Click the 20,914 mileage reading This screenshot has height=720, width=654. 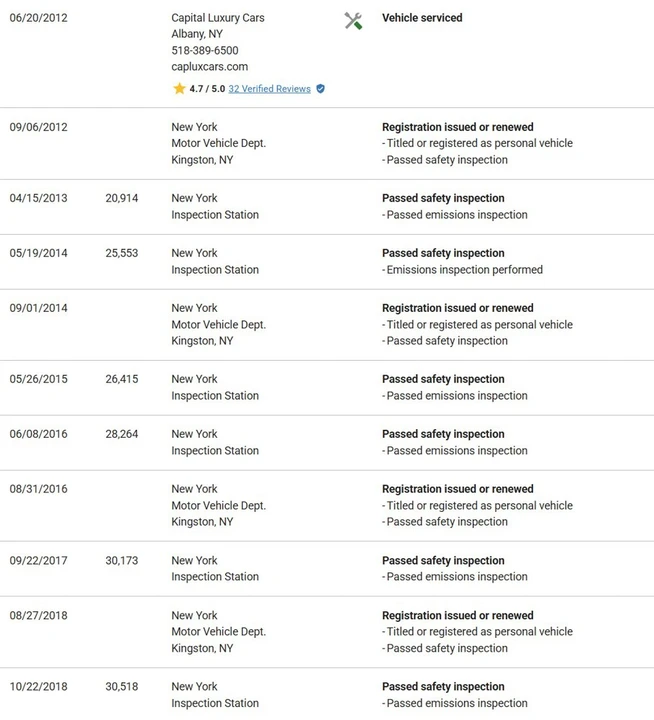[122, 198]
